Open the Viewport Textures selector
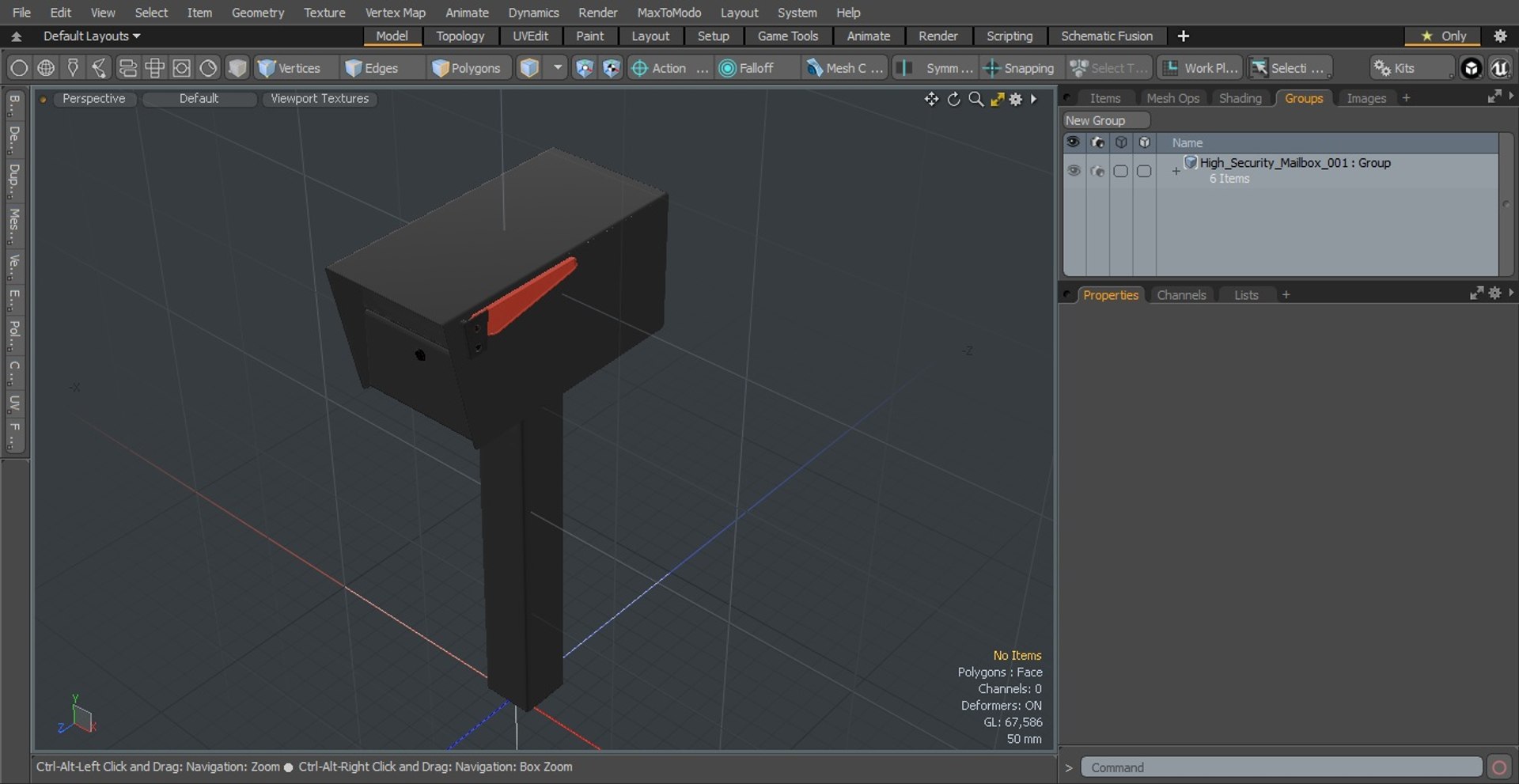 tap(320, 99)
